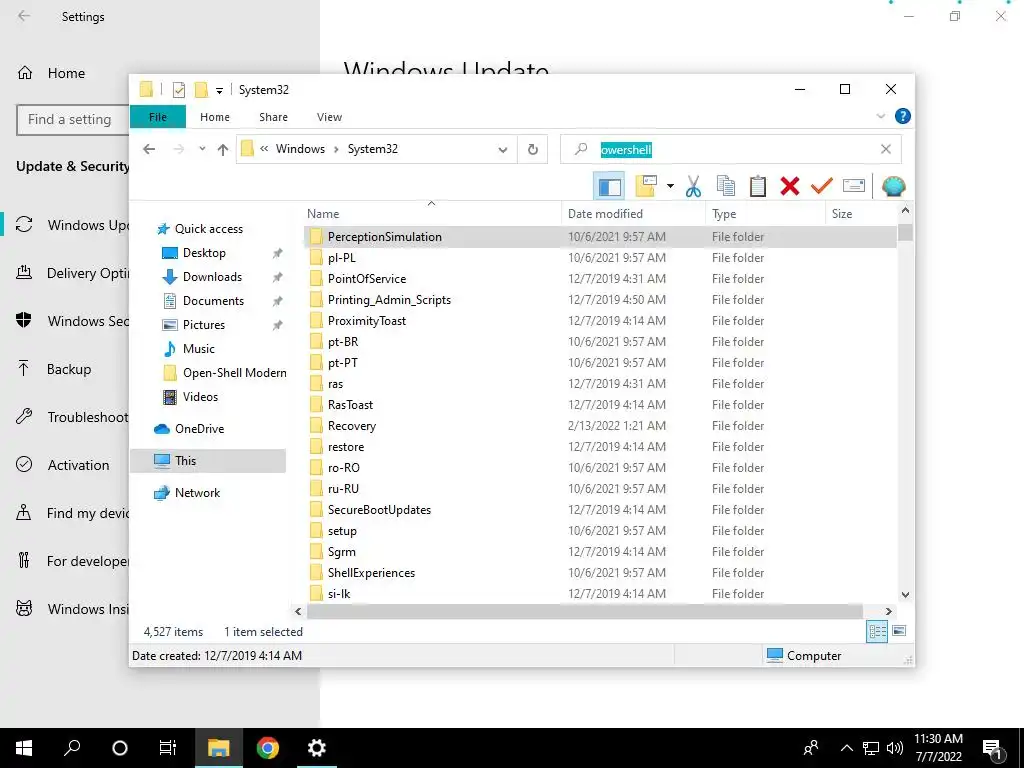Screen dimensions: 1024x768
Task: Open Open-Shell Modern folder in navigation pane
Action: click(234, 373)
